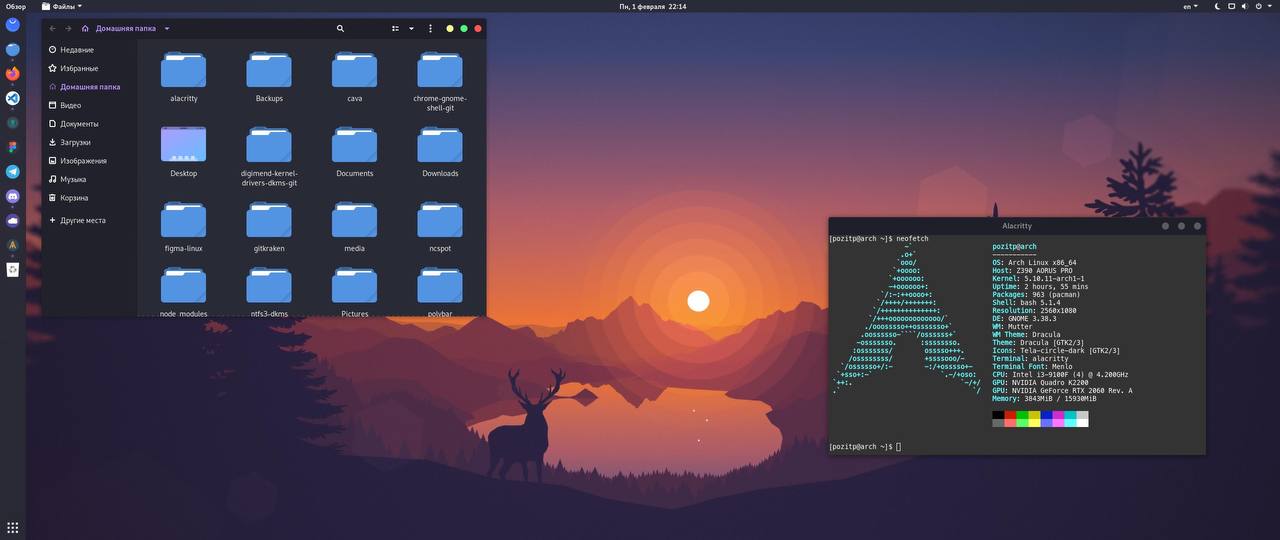1280x540 pixels.
Task: Open the clock 'Пн, 1 февраля 22:14'
Action: tap(652, 6)
